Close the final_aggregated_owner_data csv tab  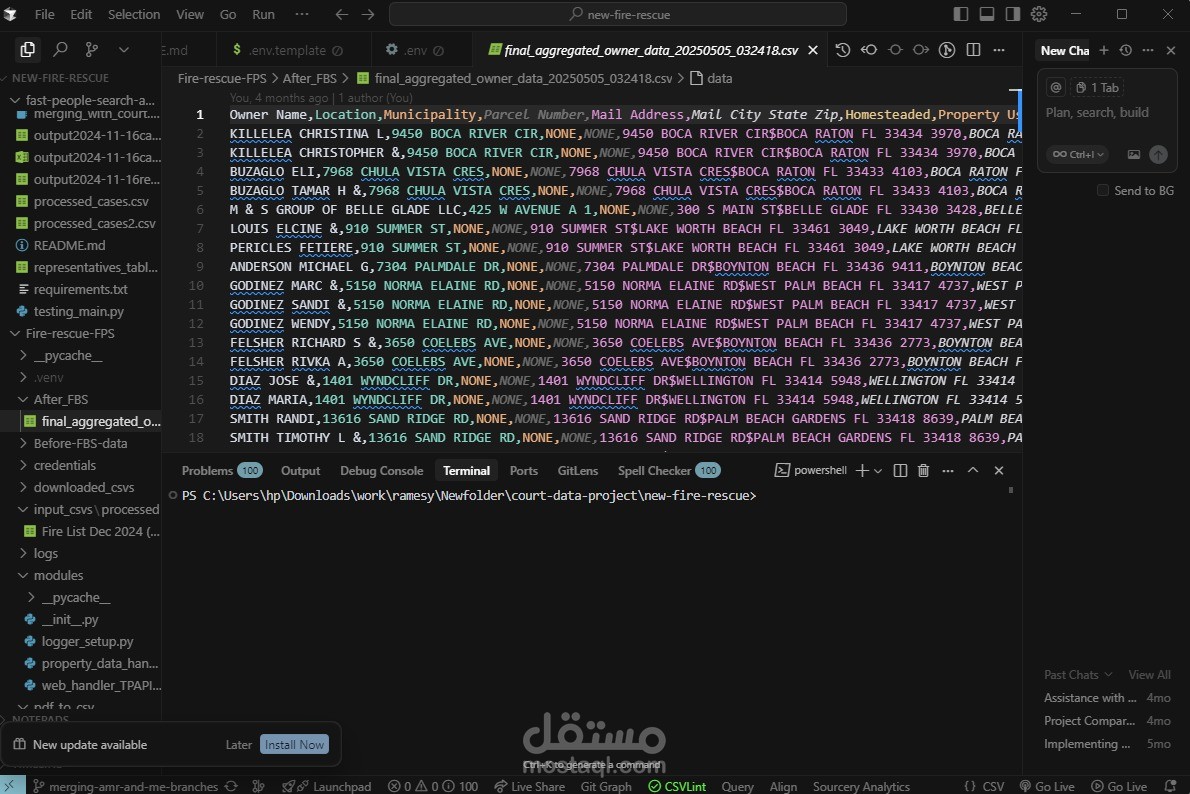(x=813, y=49)
